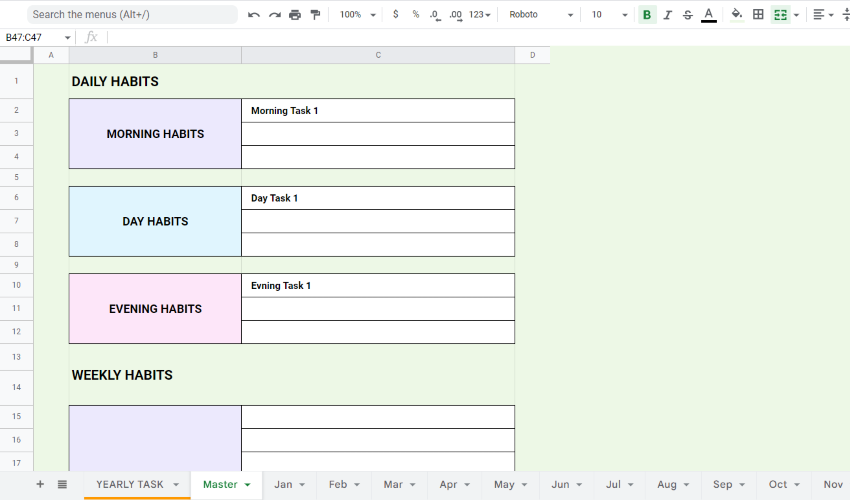
Task: Open Master tab options arrow
Action: (248, 485)
